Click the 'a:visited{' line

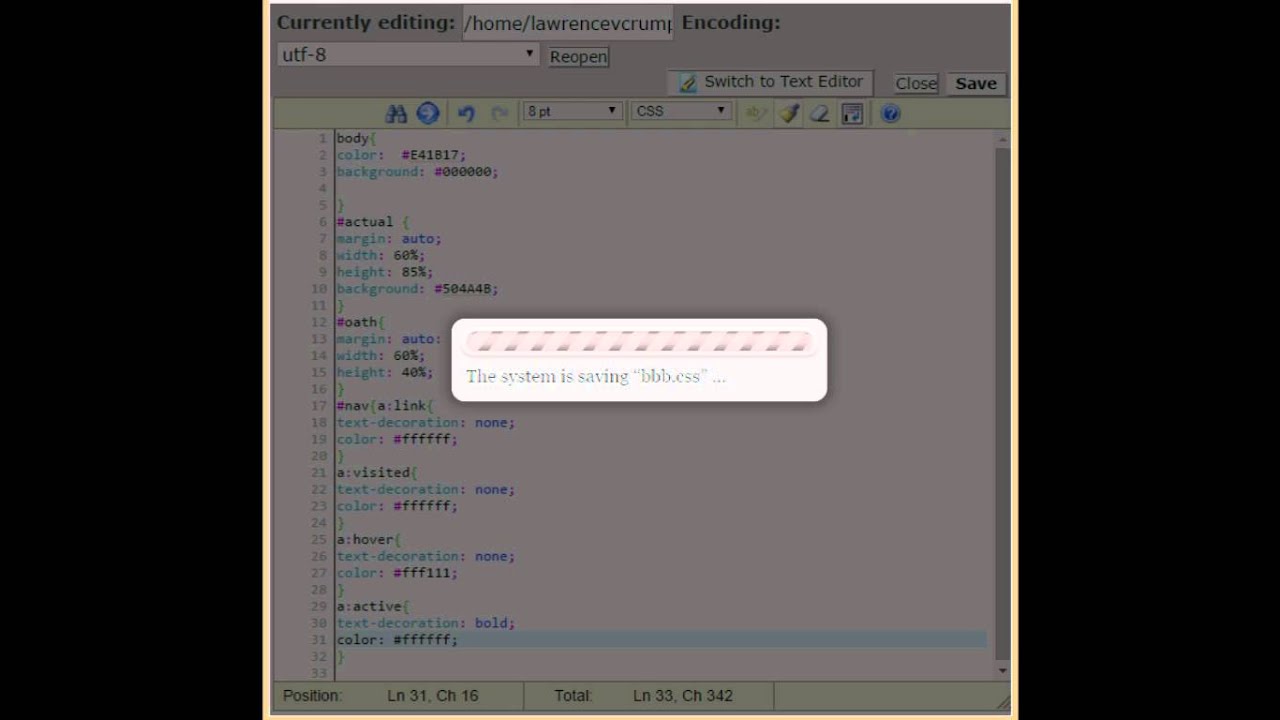click(x=378, y=472)
